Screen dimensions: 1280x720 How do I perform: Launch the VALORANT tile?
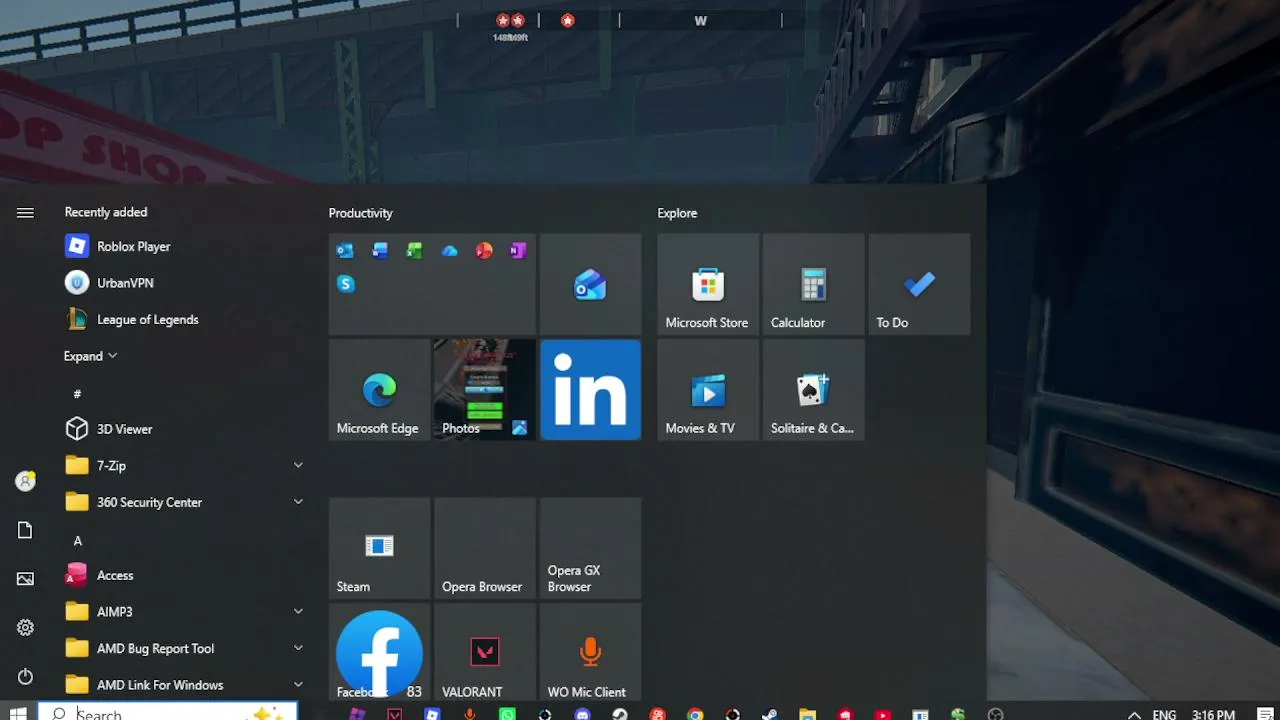(x=485, y=652)
